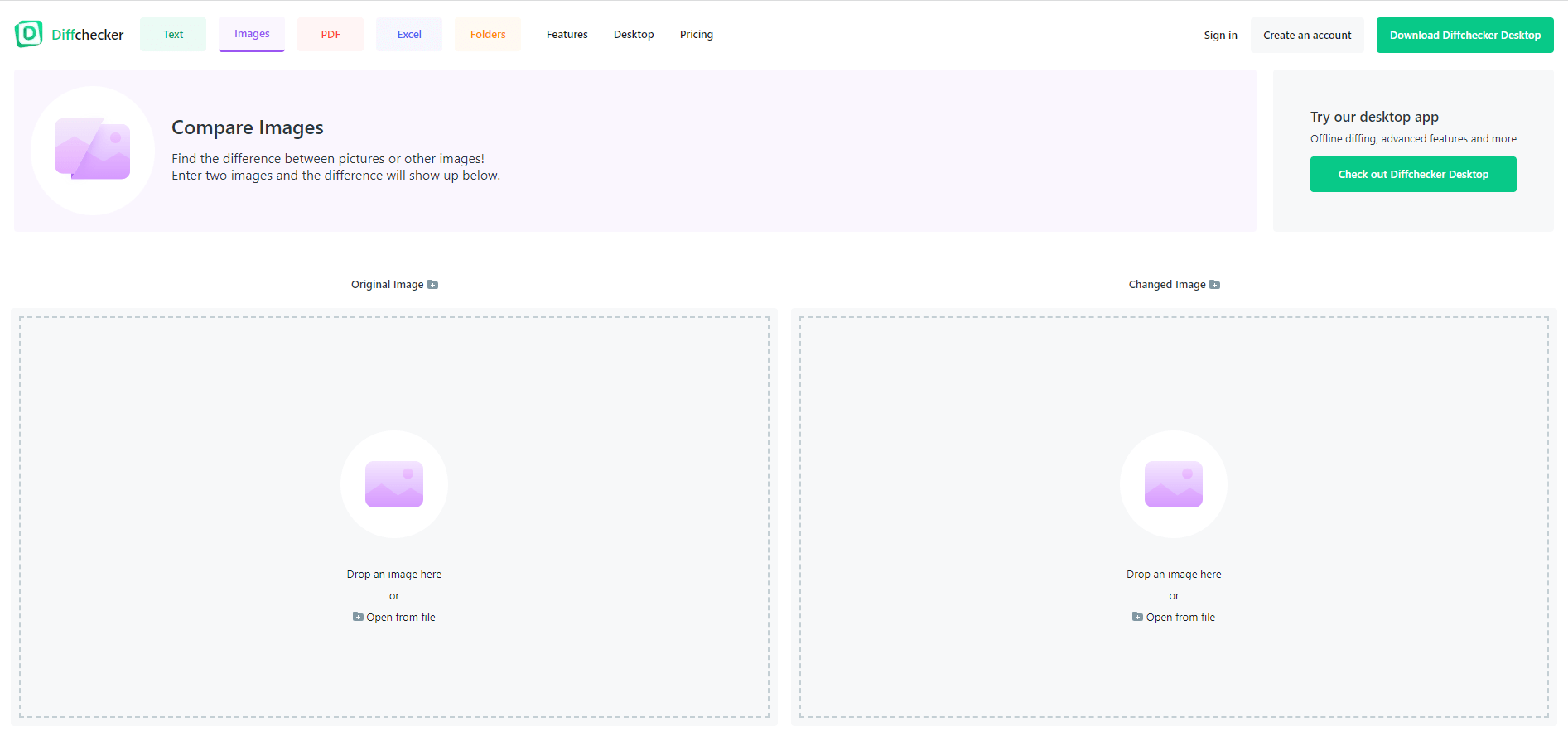Click Check out Diffchecker Desktop button
The height and width of the screenshot is (731, 1568).
(1413, 175)
